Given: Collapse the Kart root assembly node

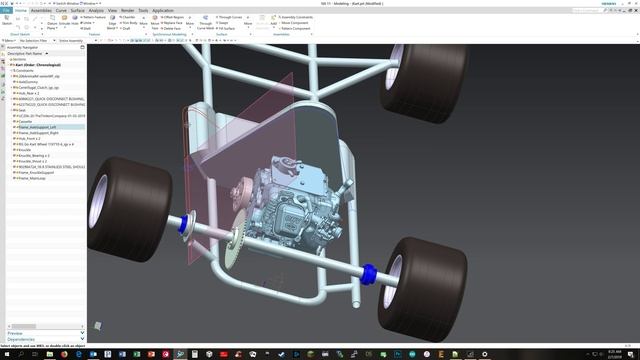Looking at the screenshot, I should pyautogui.click(x=8, y=65).
